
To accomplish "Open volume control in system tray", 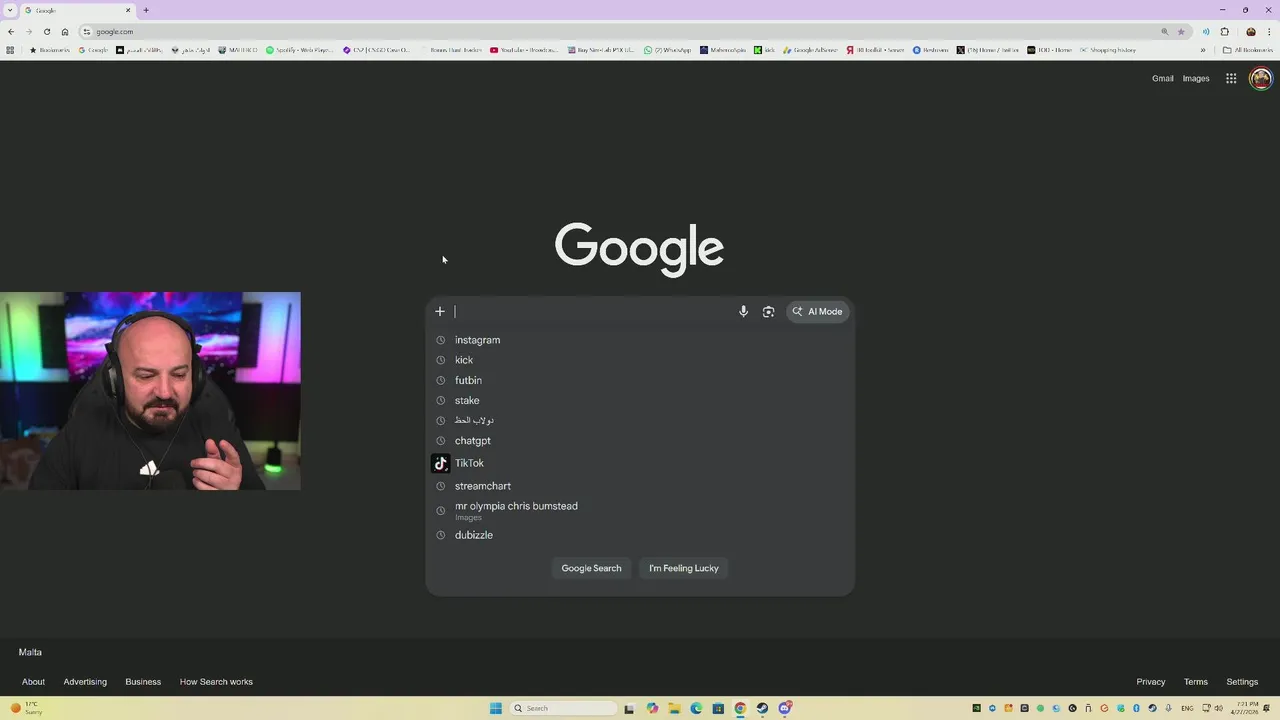I will 1219,708.
